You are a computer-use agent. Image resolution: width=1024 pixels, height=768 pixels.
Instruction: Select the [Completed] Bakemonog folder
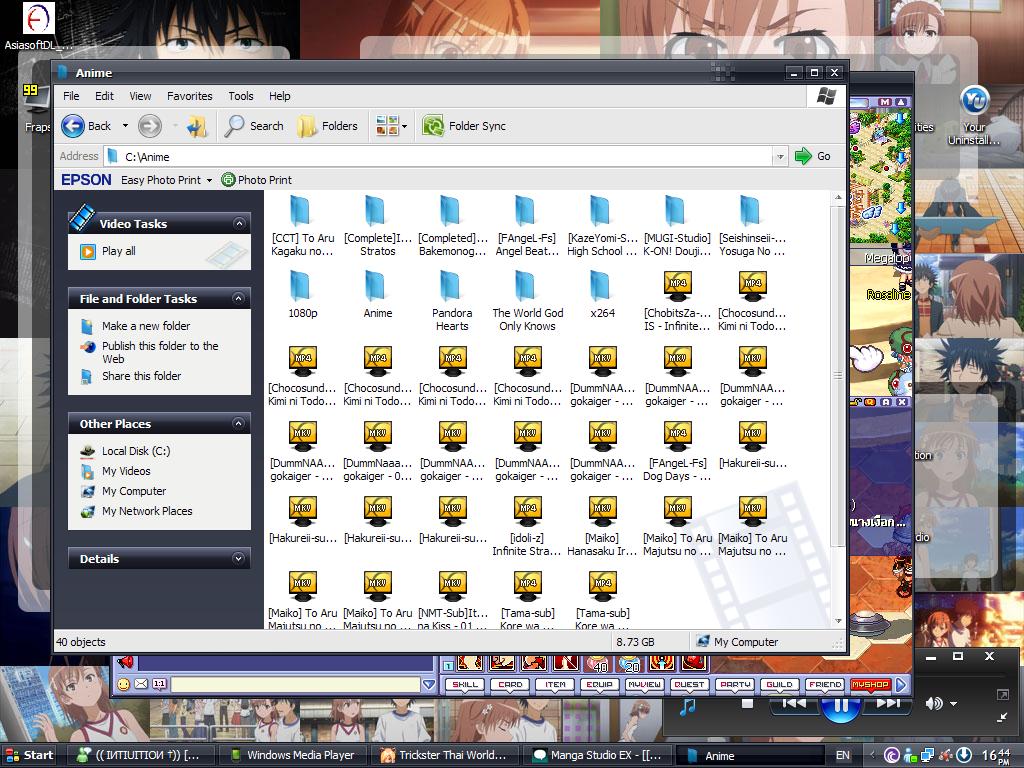pyautogui.click(x=453, y=226)
